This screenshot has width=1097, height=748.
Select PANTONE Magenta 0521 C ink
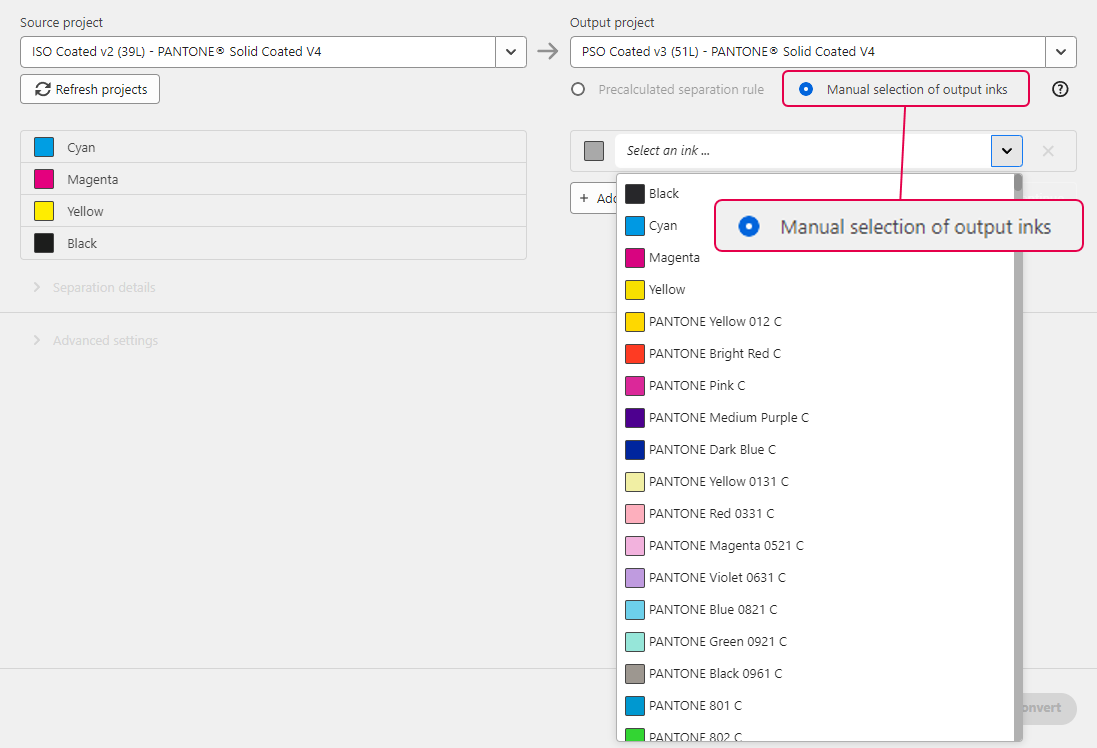tap(816, 546)
